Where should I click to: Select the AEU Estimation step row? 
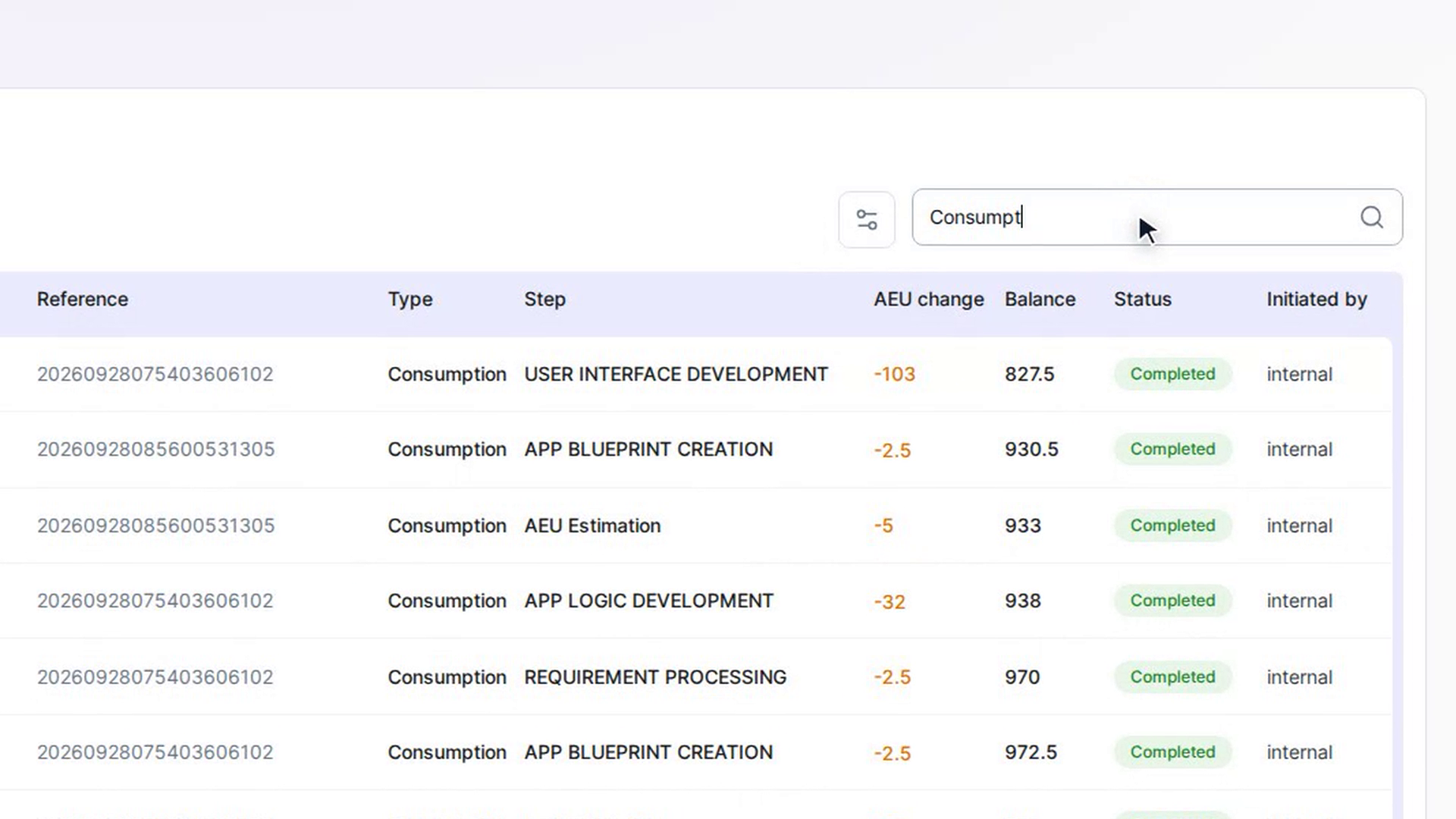pos(696,526)
